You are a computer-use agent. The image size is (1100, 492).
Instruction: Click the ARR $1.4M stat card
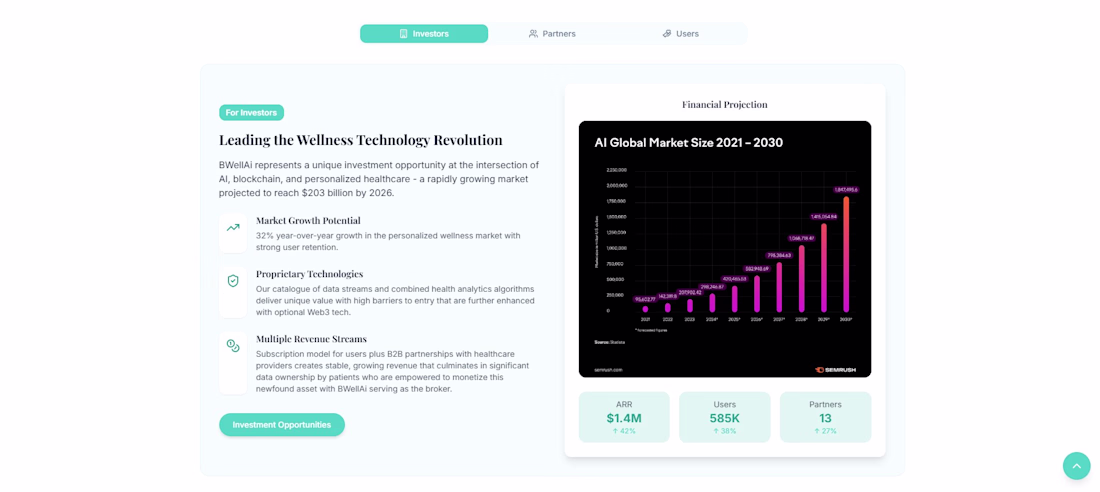coord(624,417)
